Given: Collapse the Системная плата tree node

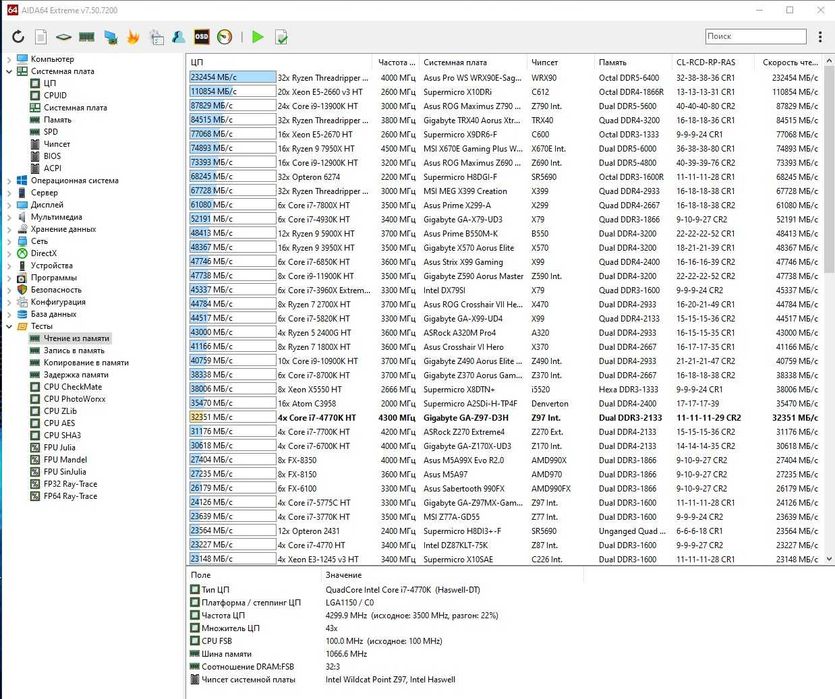Looking at the screenshot, I should click(9, 71).
